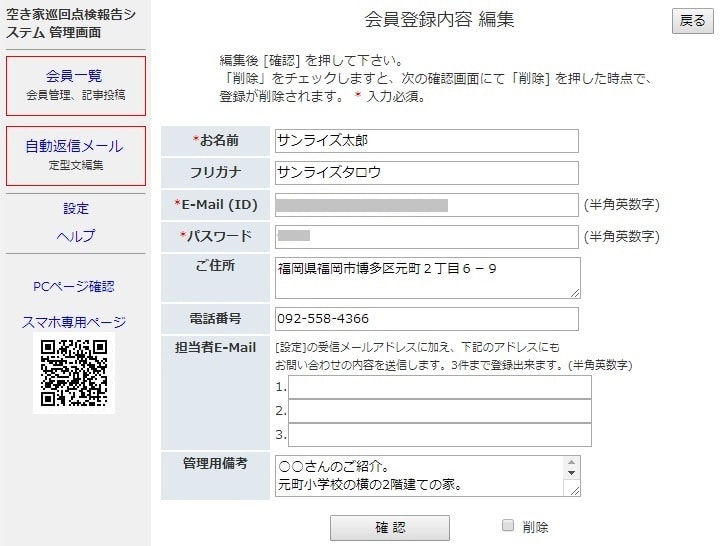Open the 設定 settings link
Viewport: 726px width, 546px height.
76,209
